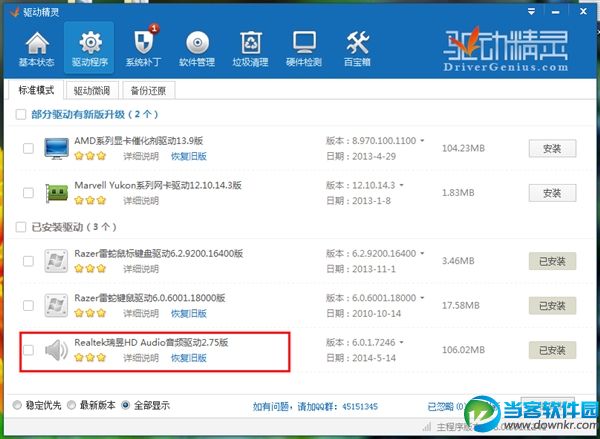The width and height of the screenshot is (600, 439).
Task: Click 恢复旧版 link for AMD driver
Action: pos(189,156)
